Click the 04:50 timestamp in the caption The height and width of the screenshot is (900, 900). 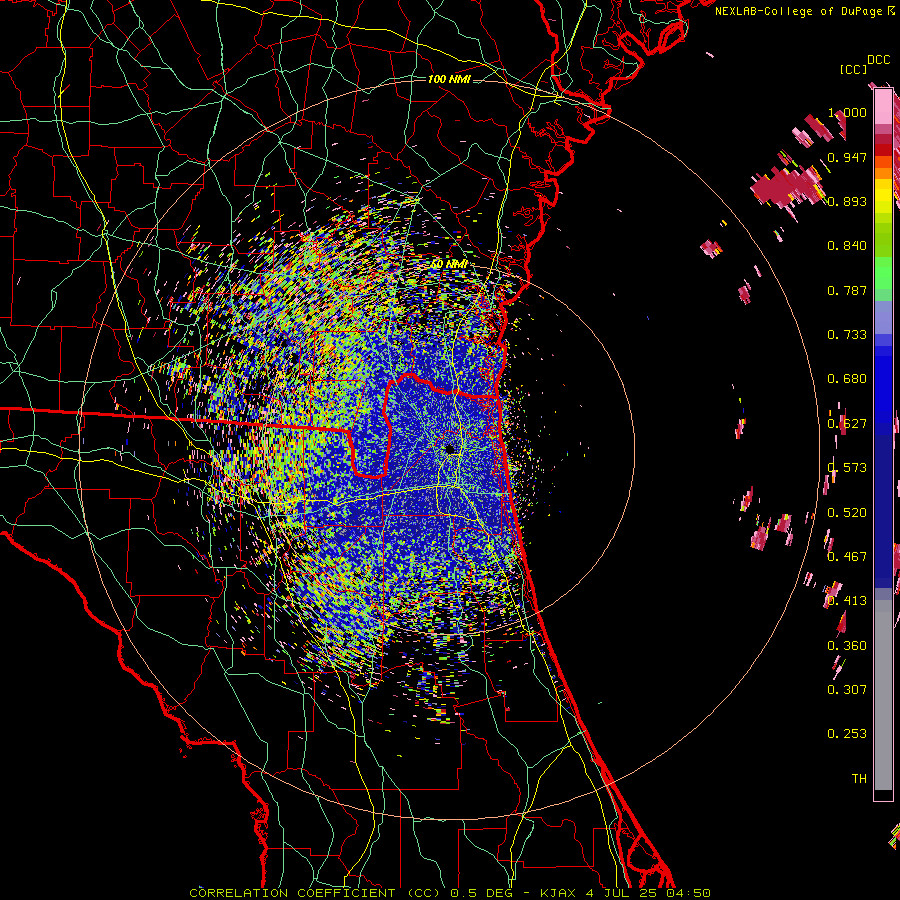[x=688, y=893]
